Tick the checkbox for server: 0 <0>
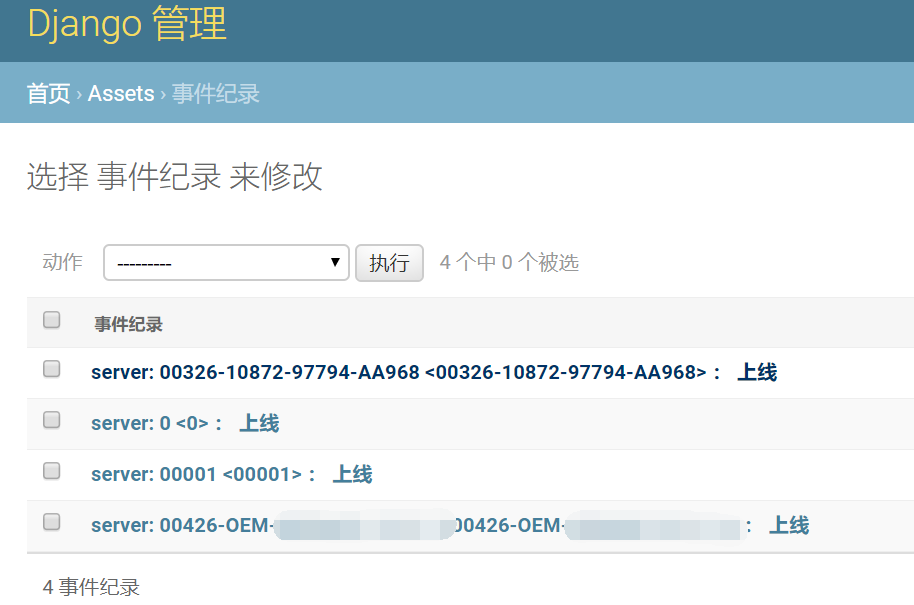 (x=52, y=420)
